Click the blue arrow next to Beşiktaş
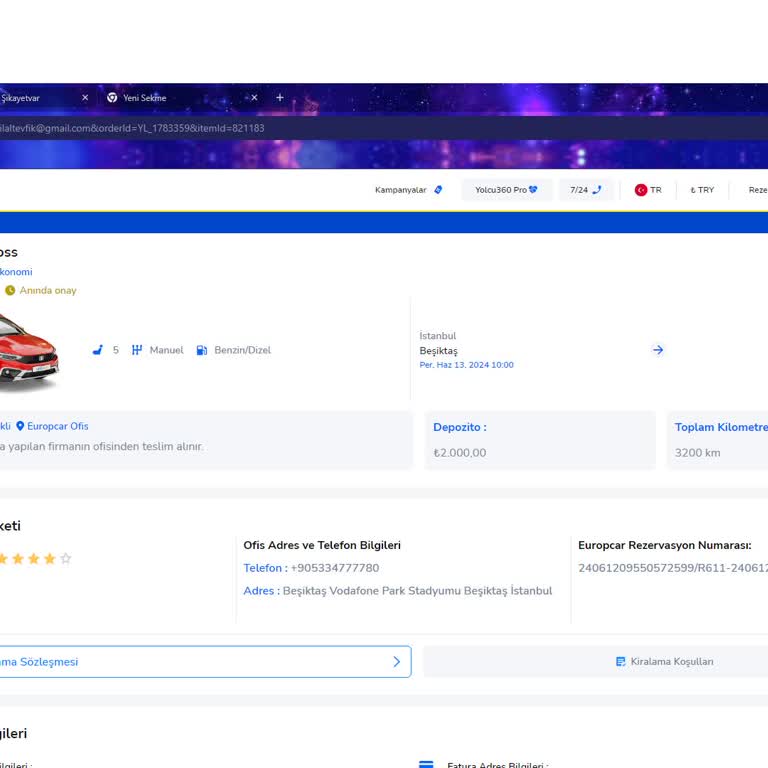 (657, 350)
